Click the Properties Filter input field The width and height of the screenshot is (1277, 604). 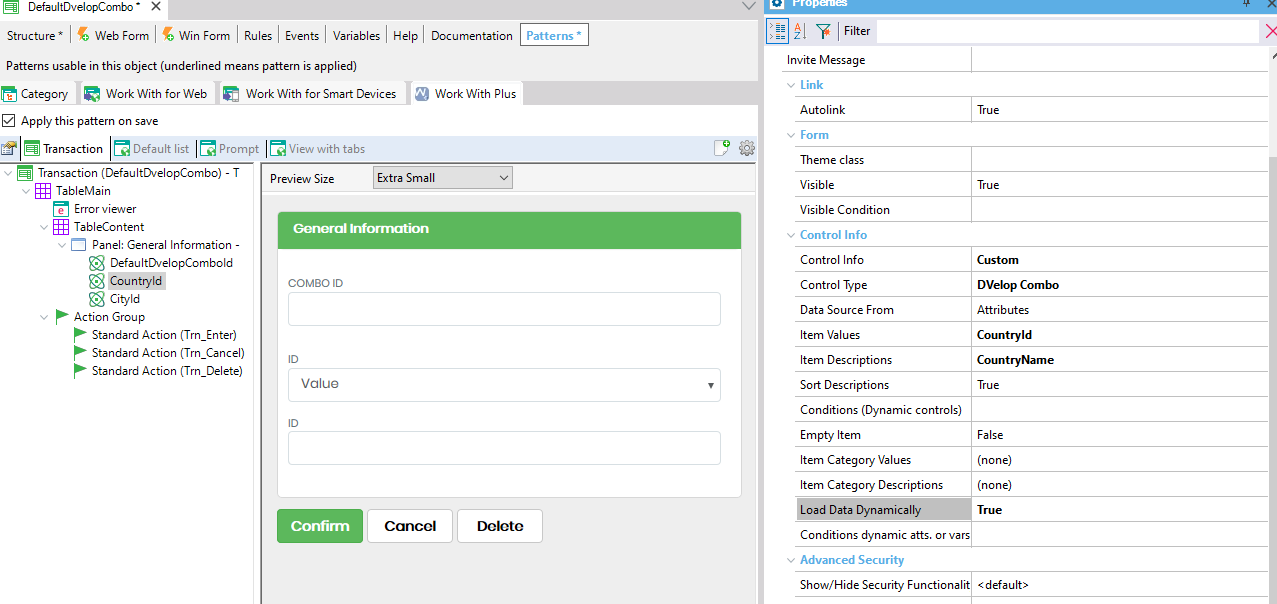click(x=1068, y=31)
